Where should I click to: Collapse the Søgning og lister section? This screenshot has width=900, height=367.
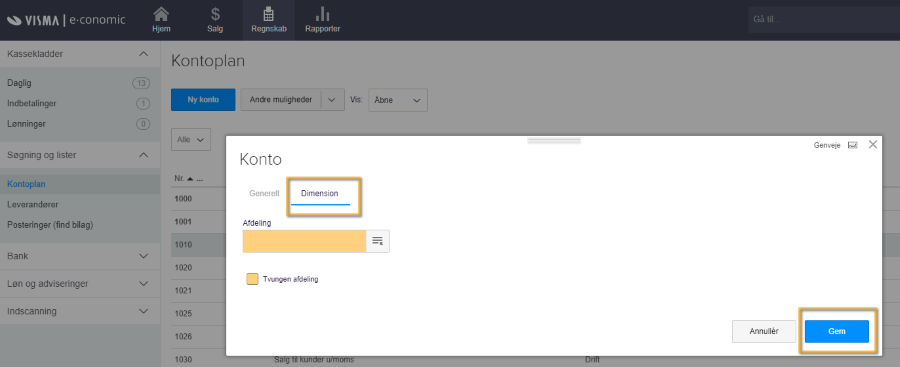click(x=143, y=155)
